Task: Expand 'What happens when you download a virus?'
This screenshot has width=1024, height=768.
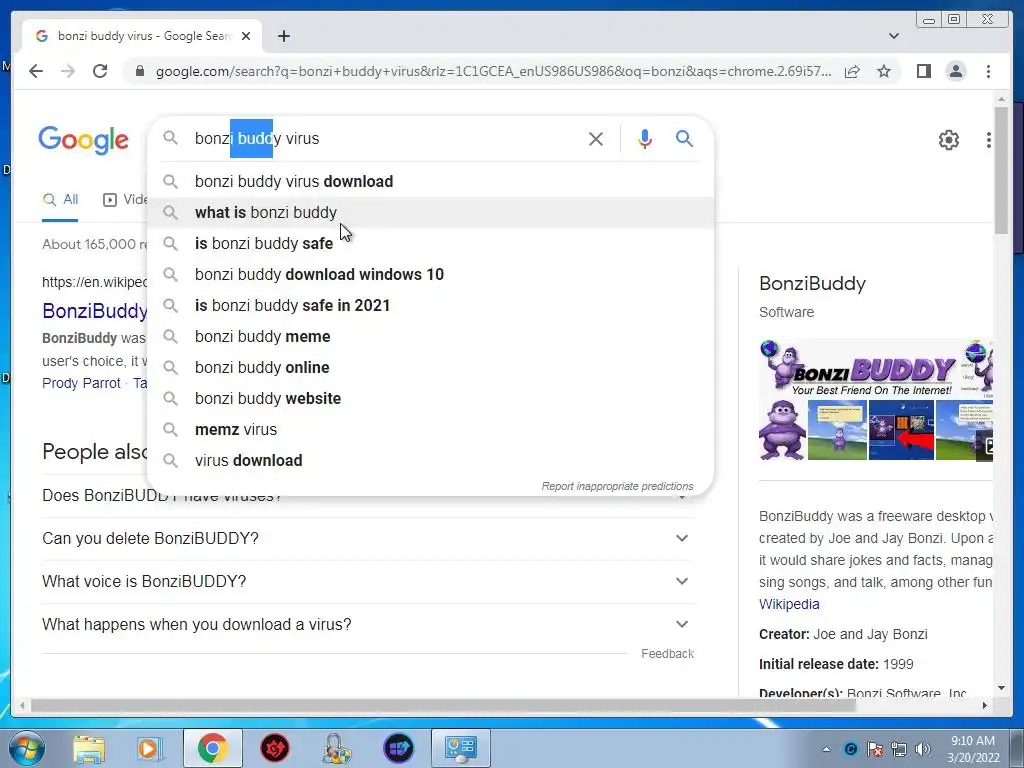Action: (368, 624)
